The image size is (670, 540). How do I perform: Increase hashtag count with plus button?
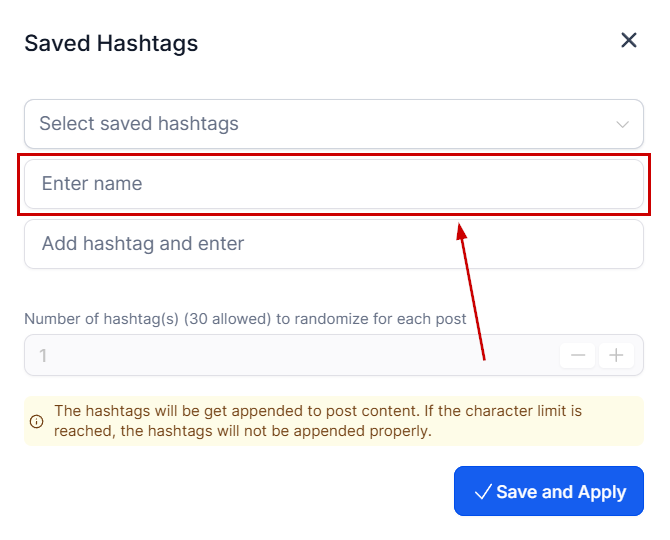click(616, 355)
